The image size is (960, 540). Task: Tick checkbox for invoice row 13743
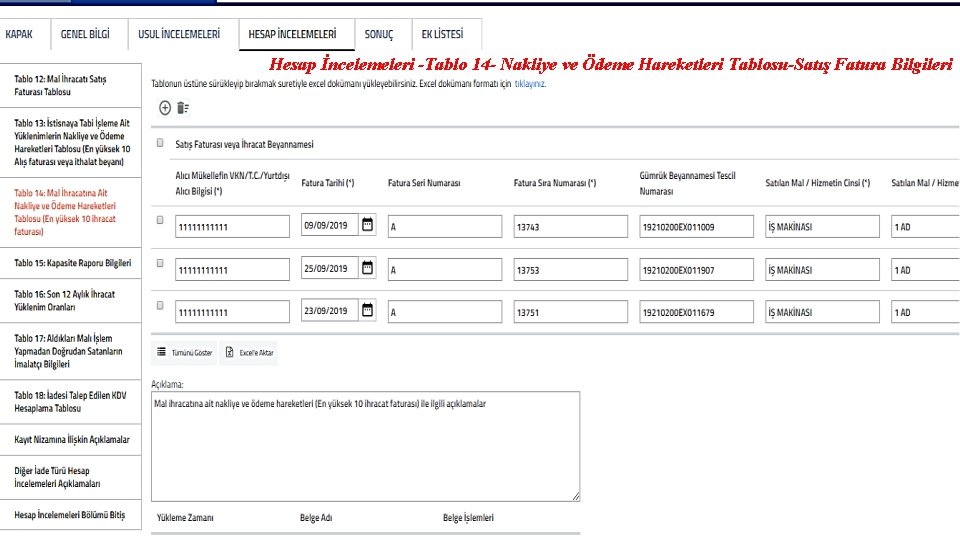tap(160, 220)
